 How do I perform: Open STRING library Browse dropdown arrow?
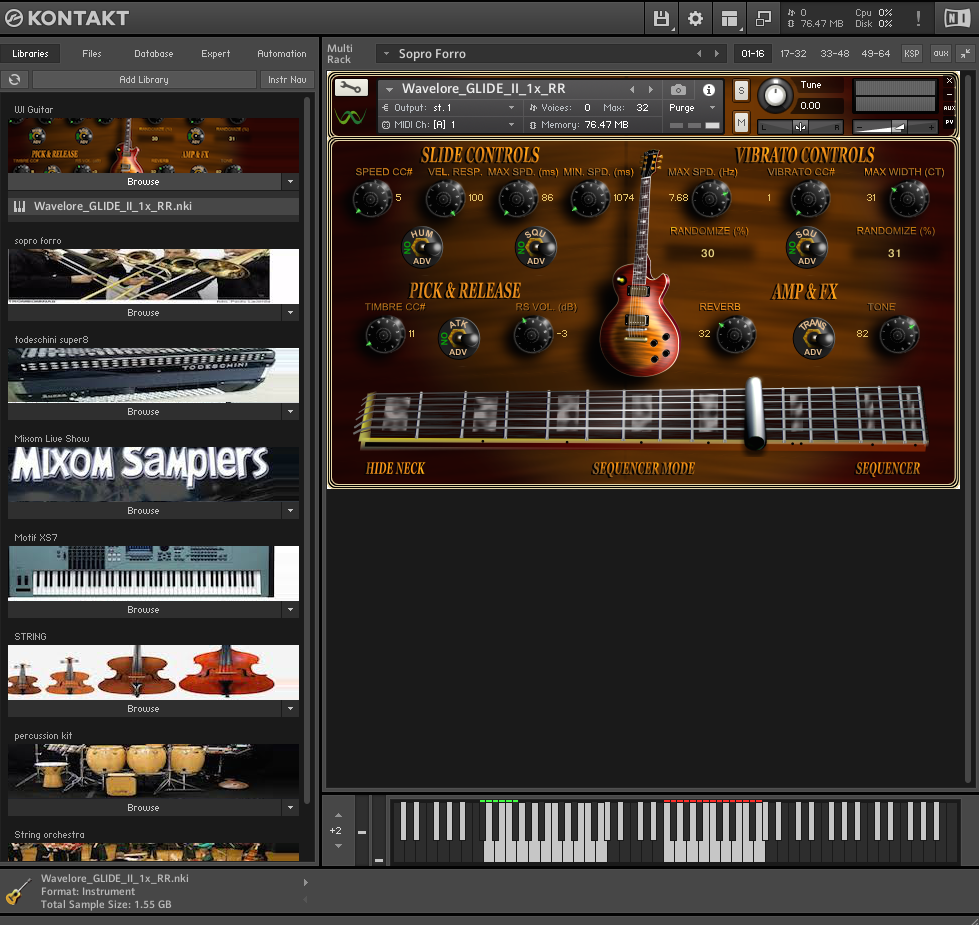coord(290,709)
